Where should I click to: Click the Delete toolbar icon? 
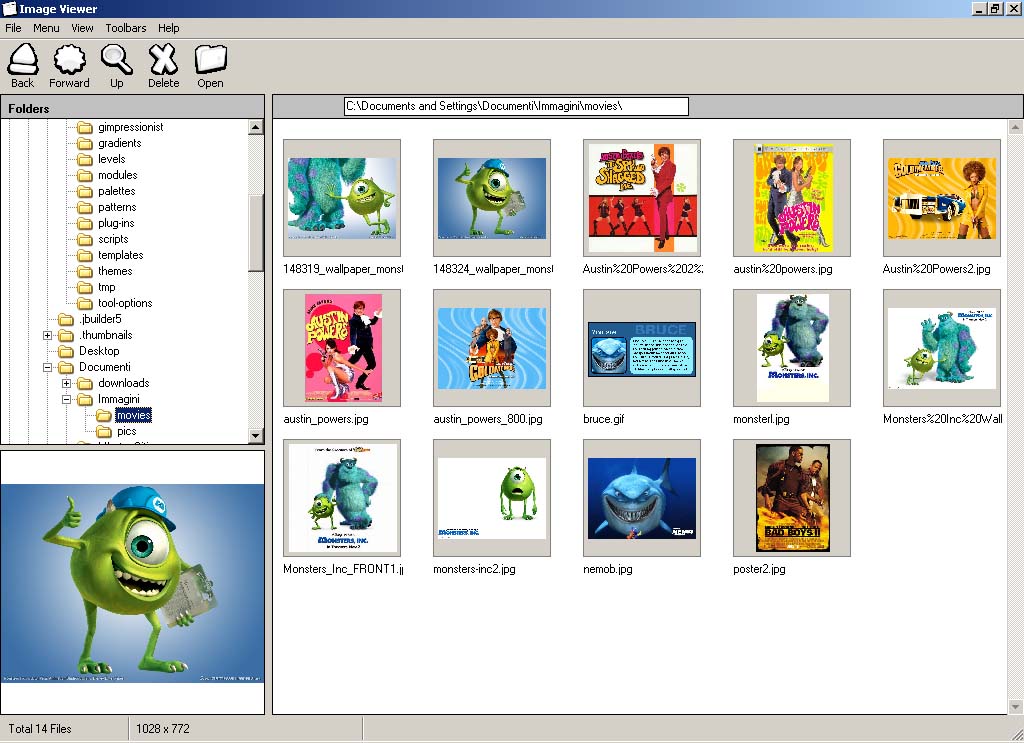[x=163, y=62]
